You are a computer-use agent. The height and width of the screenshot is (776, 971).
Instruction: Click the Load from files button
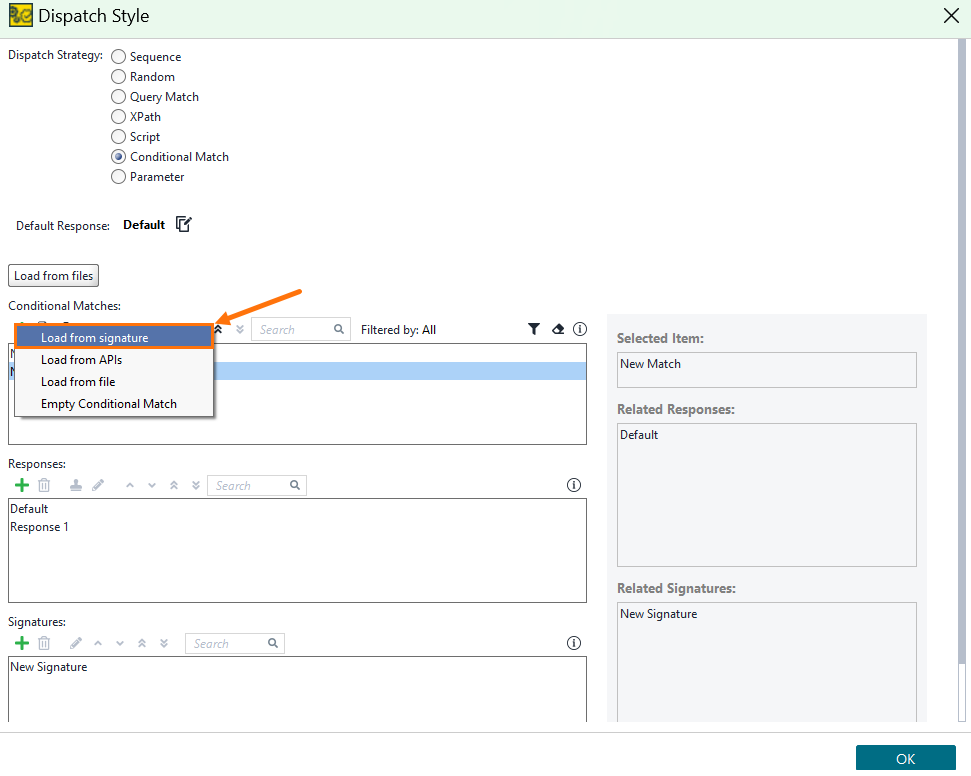click(x=54, y=276)
